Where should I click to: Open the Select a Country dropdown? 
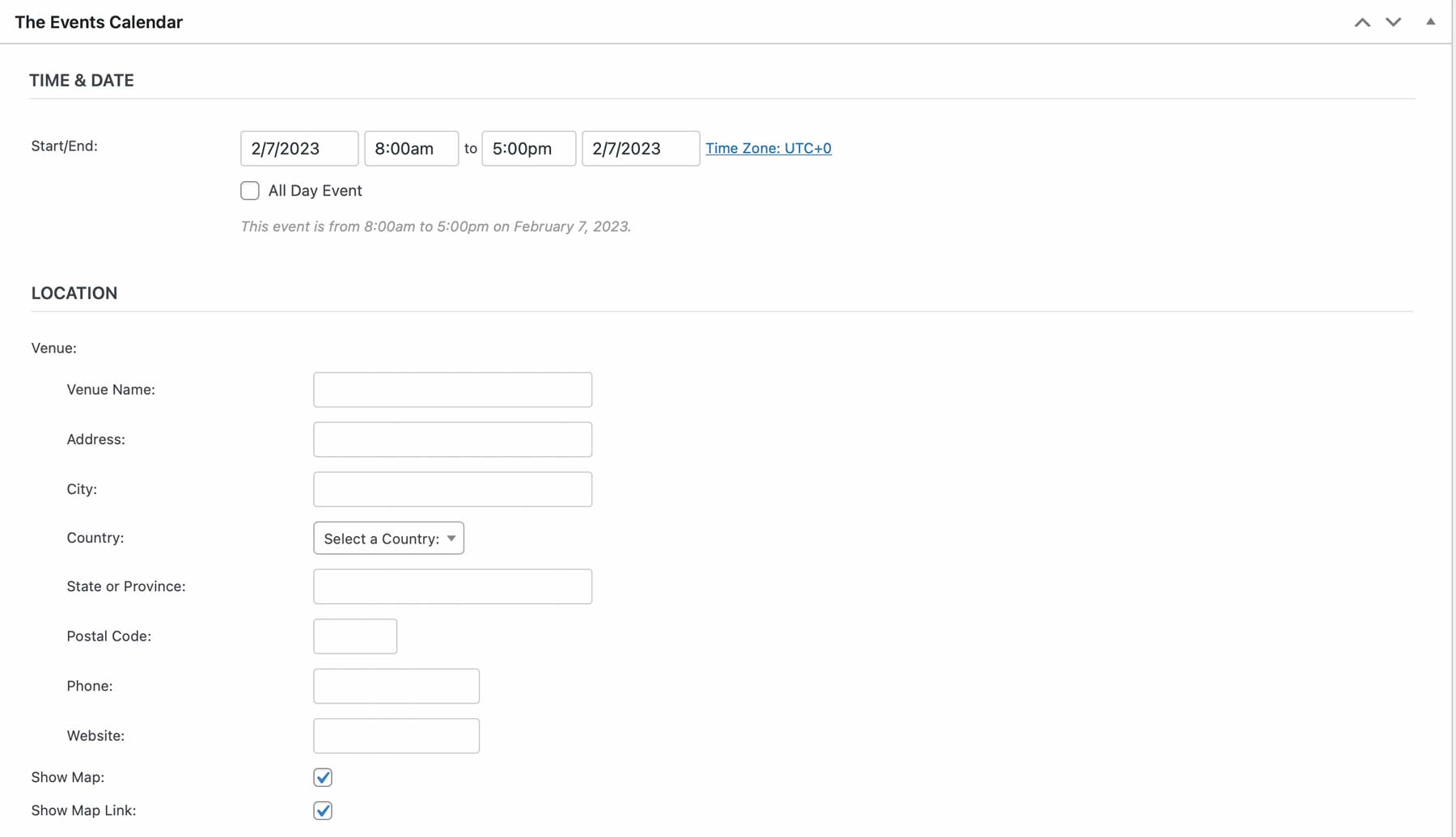coord(388,538)
